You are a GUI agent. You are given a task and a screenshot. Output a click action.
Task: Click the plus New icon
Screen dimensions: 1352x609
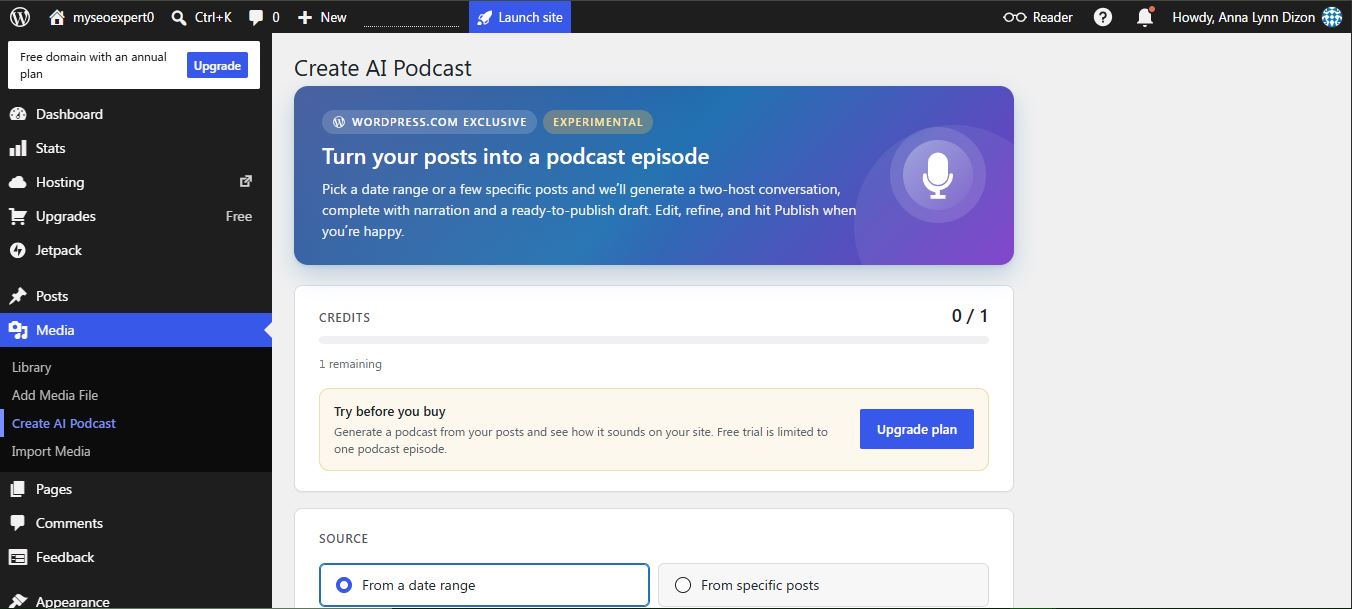click(x=305, y=17)
